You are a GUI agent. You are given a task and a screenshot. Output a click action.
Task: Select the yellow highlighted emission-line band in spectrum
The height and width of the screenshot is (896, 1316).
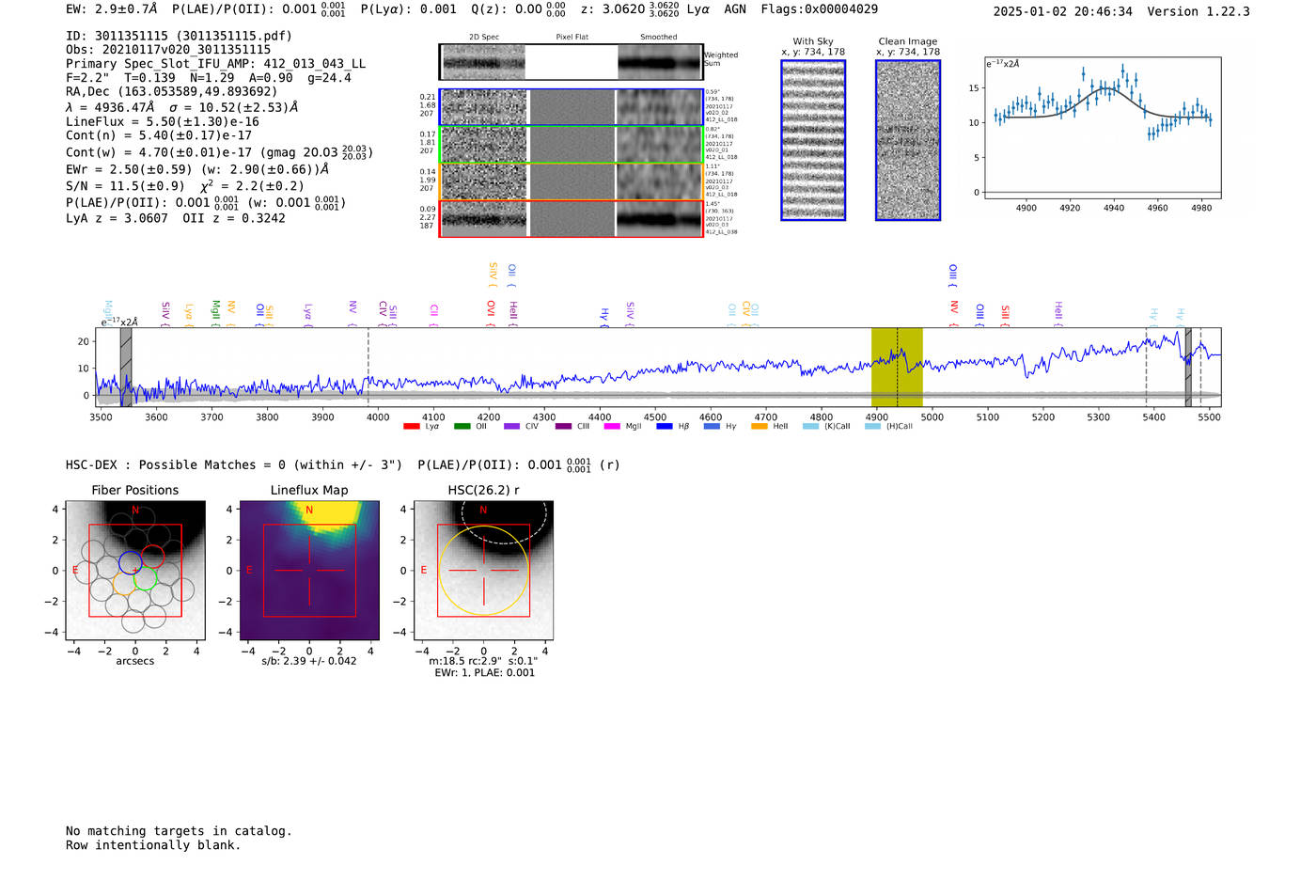pyautogui.click(x=897, y=367)
